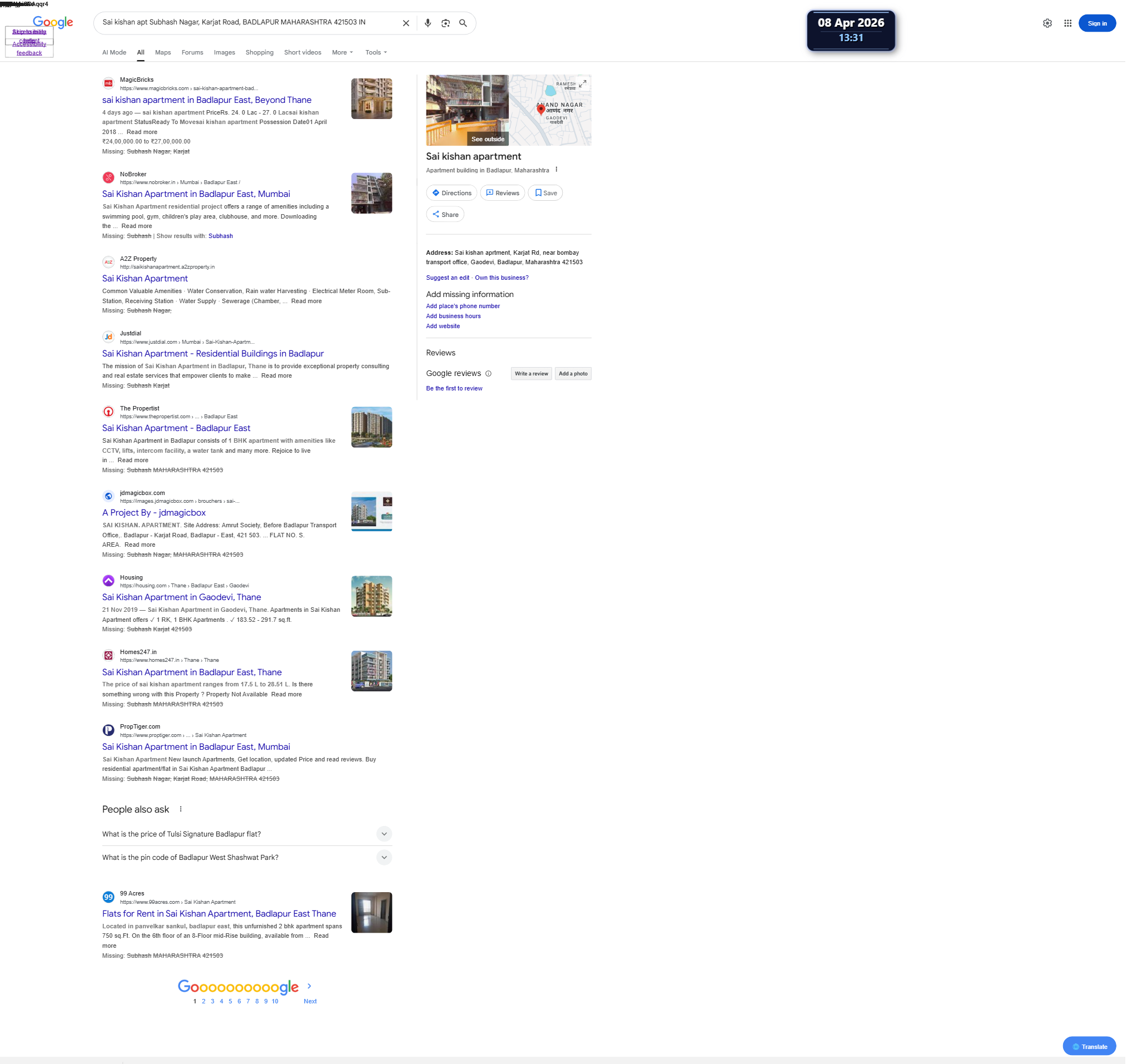Open the MagicBricks sai kishan apartment link
This screenshot has width=1132, height=1064.
208,100
